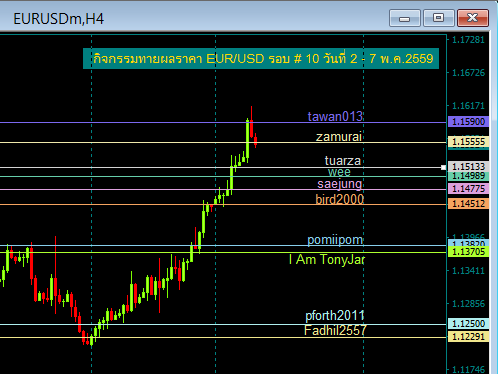Click the 1.15555 yellow price tag
The width and height of the screenshot is (498, 374).
(x=468, y=142)
